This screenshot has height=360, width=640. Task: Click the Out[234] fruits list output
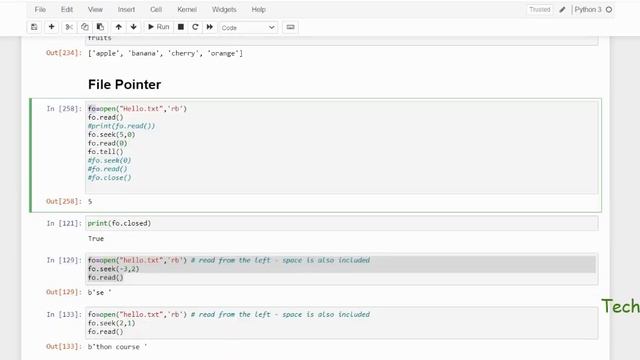click(165, 53)
